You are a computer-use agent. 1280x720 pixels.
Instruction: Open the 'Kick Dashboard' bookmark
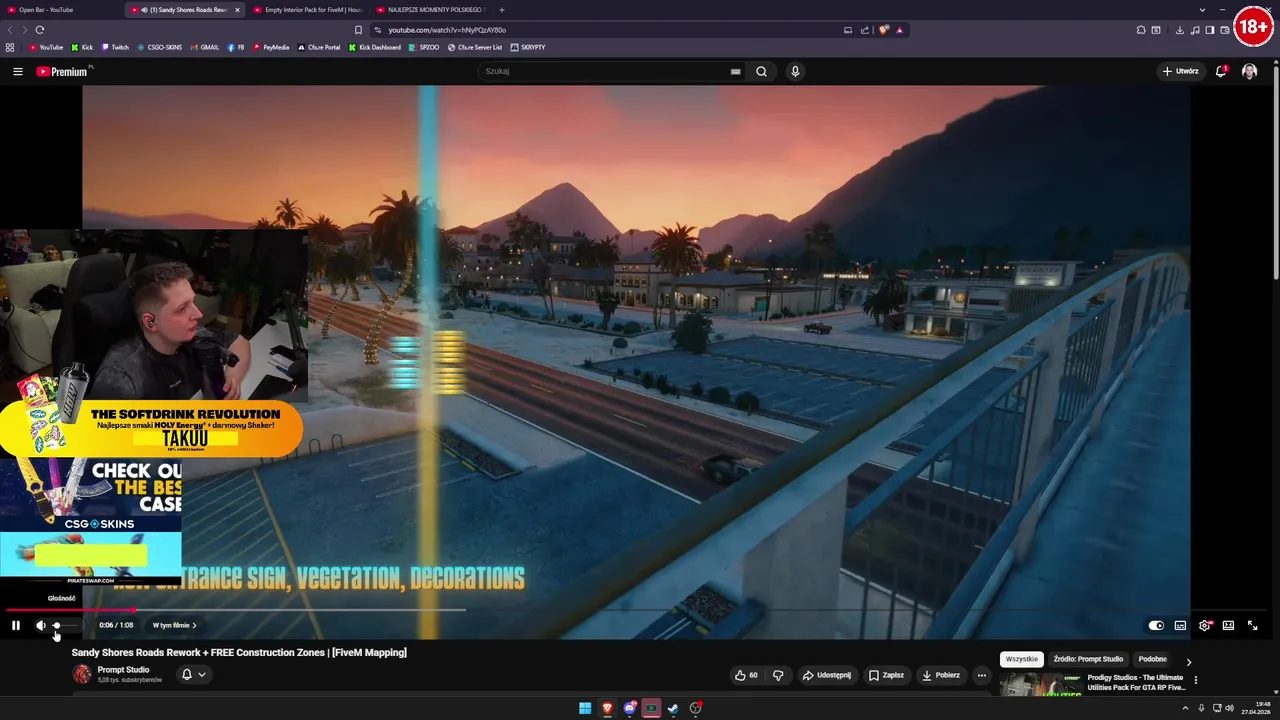[375, 47]
